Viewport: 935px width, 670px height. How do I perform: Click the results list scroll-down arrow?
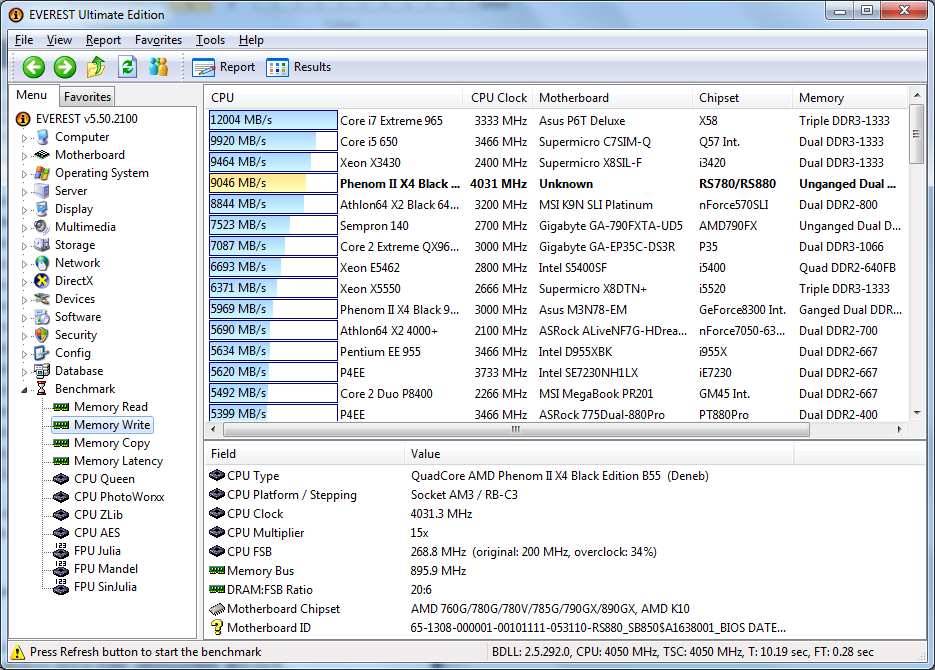(917, 413)
